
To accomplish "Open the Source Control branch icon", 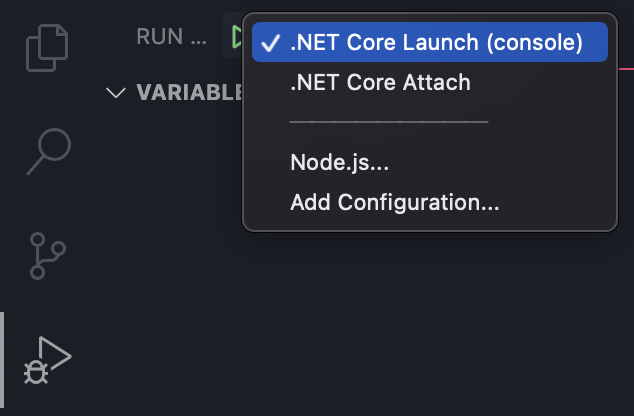I will pos(47,256).
